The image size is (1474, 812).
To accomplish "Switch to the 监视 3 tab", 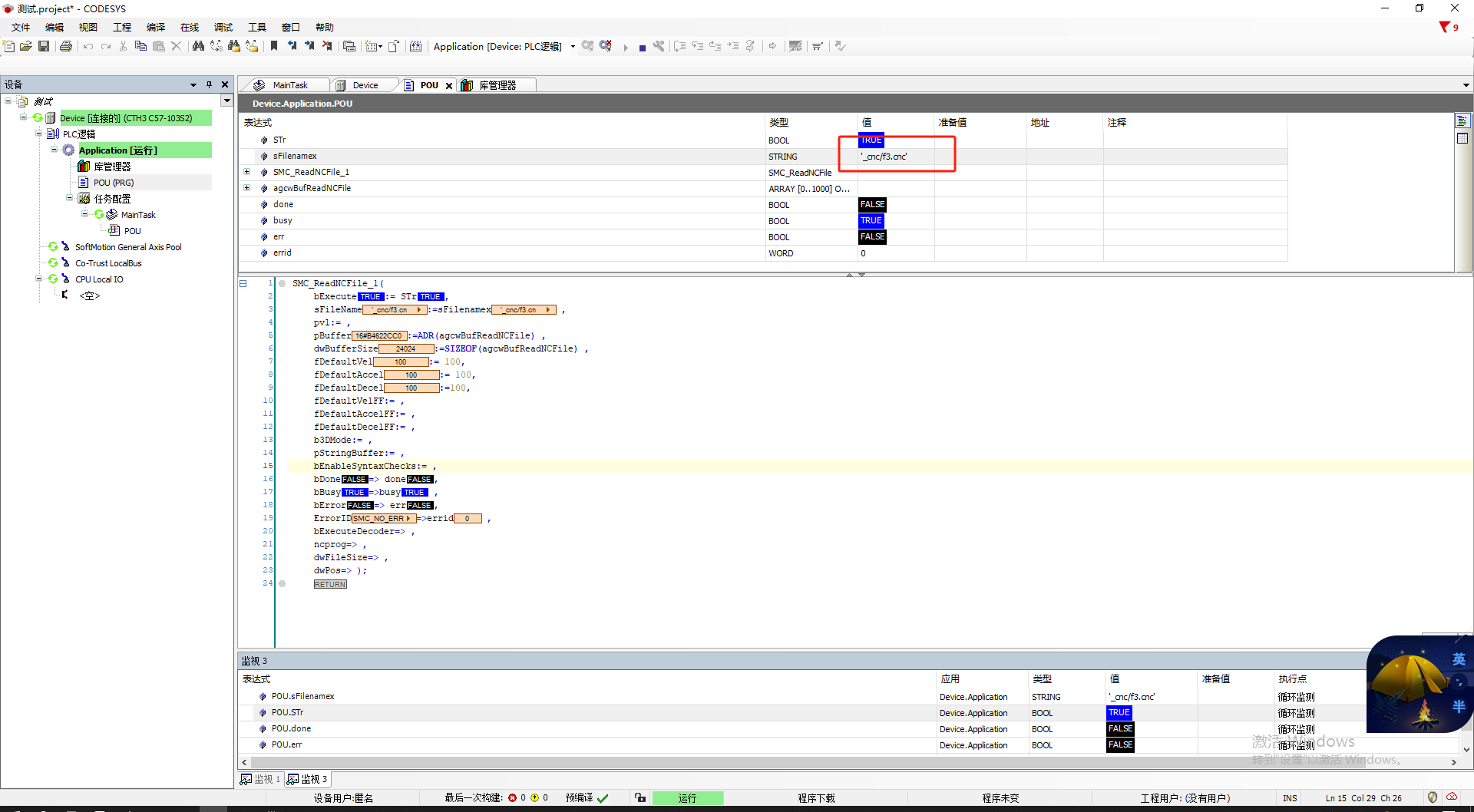I will point(308,779).
